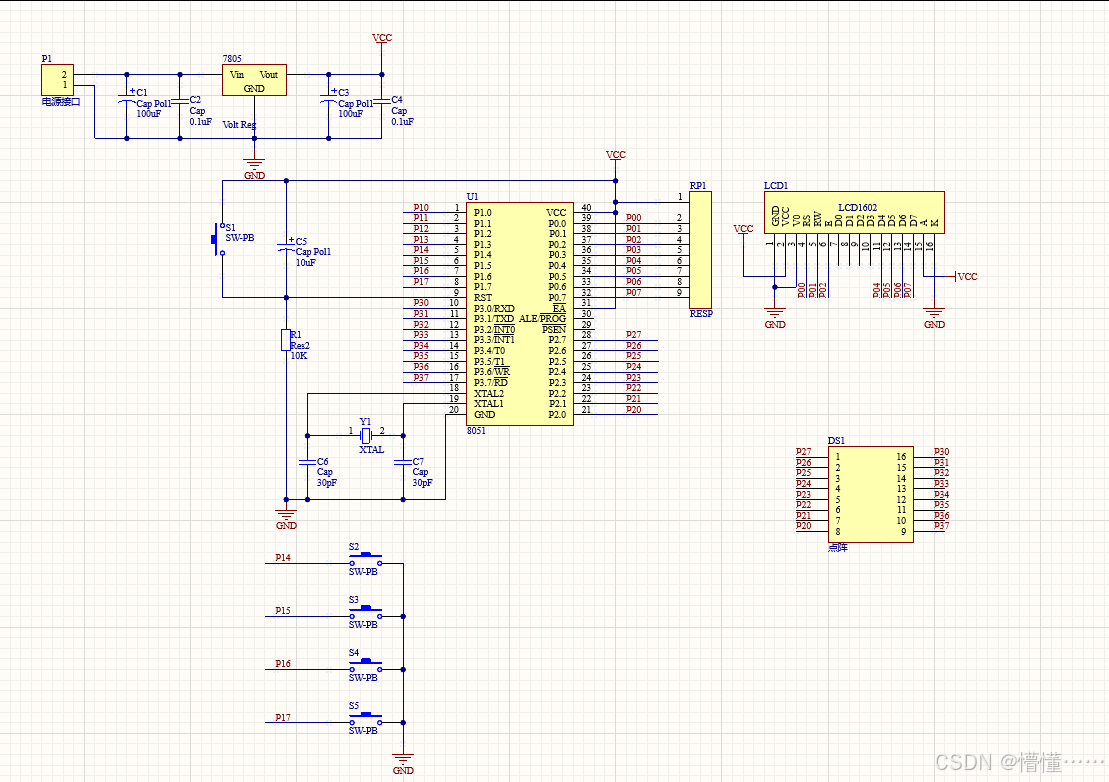This screenshot has width=1109, height=782.
Task: Click the 点阵 label below DS1
Action: [837, 547]
